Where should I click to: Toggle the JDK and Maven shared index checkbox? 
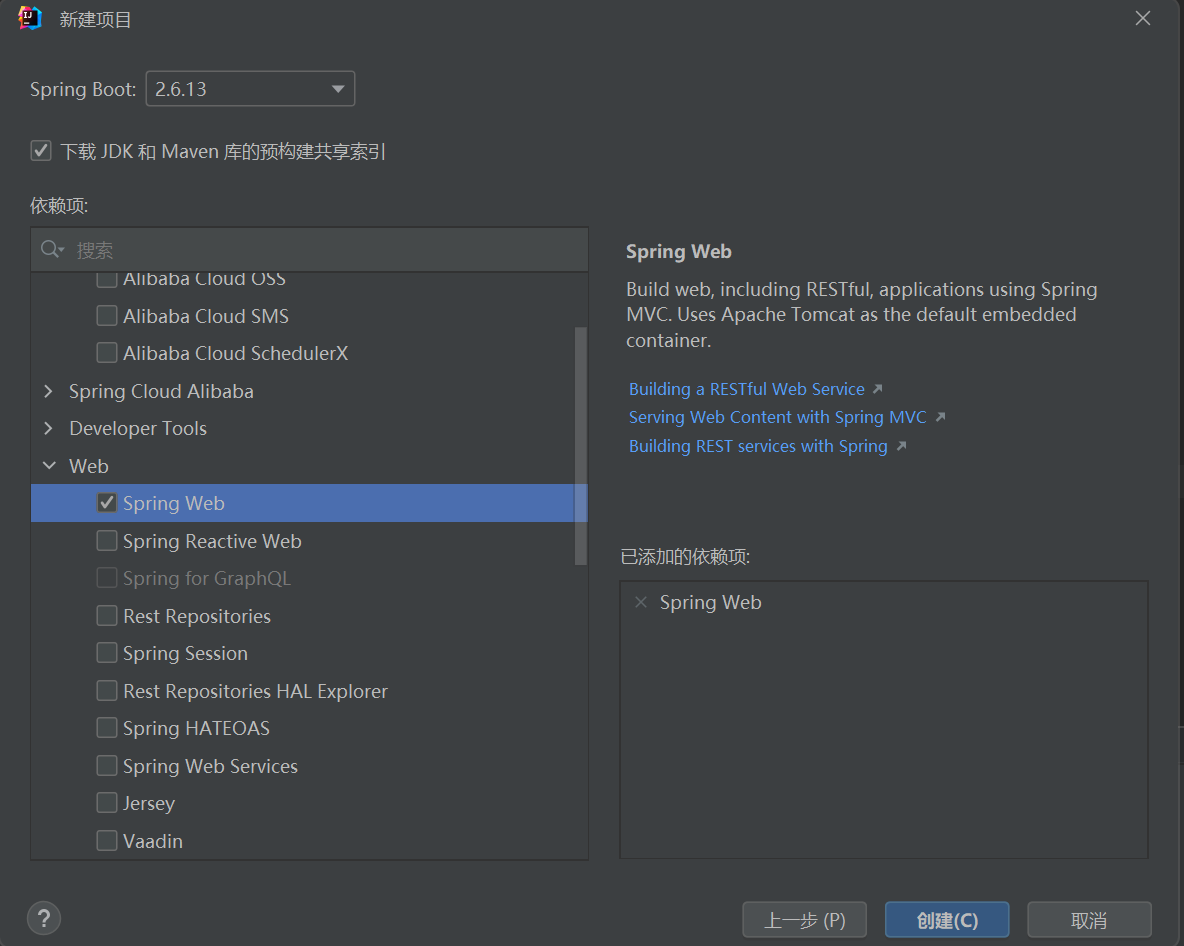[41, 151]
